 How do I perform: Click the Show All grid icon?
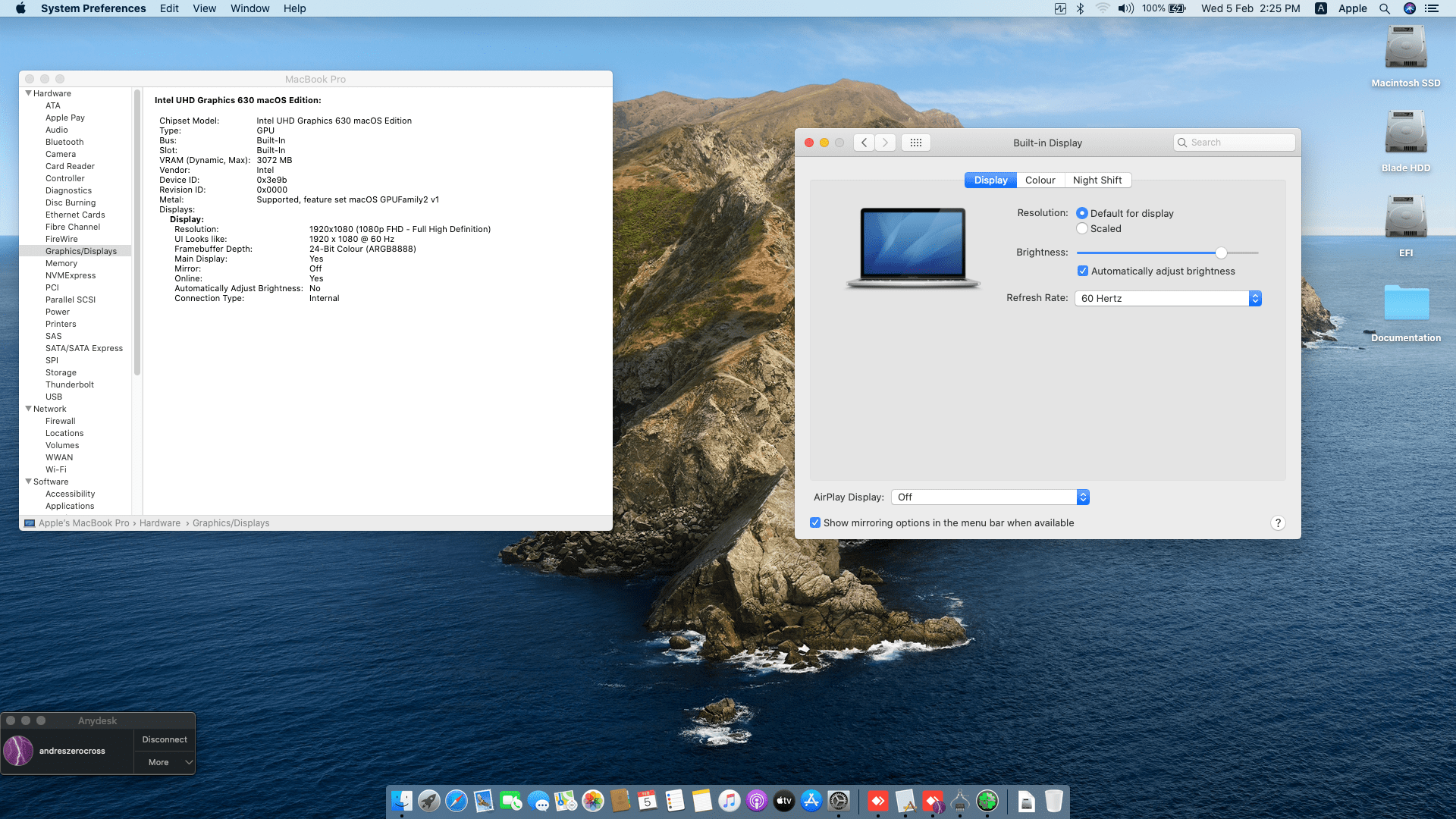pyautogui.click(x=915, y=143)
